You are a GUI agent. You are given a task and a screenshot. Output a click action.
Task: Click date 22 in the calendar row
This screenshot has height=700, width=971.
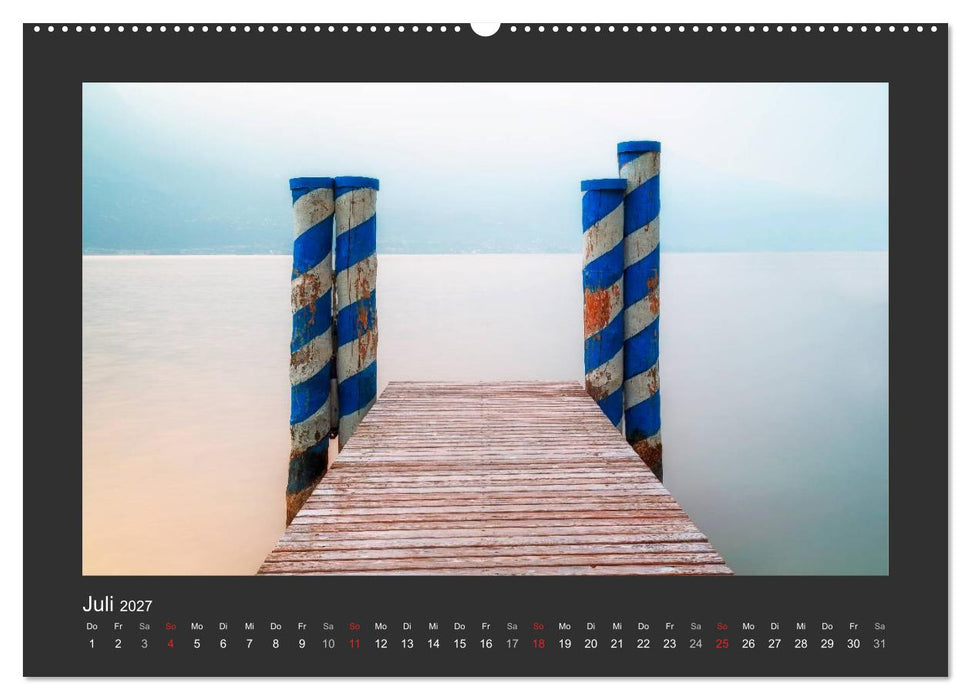point(643,644)
